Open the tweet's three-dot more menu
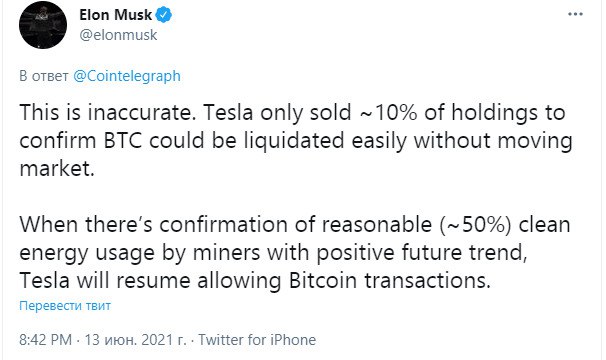 [575, 14]
